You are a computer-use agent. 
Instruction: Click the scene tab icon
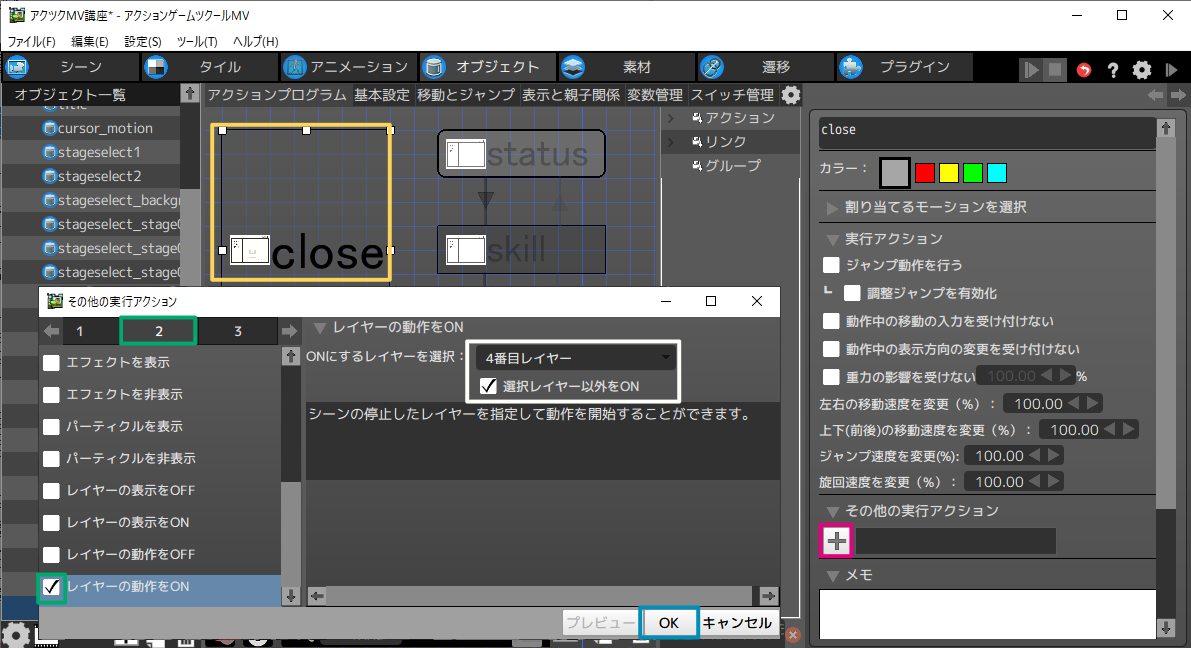pyautogui.click(x=18, y=67)
